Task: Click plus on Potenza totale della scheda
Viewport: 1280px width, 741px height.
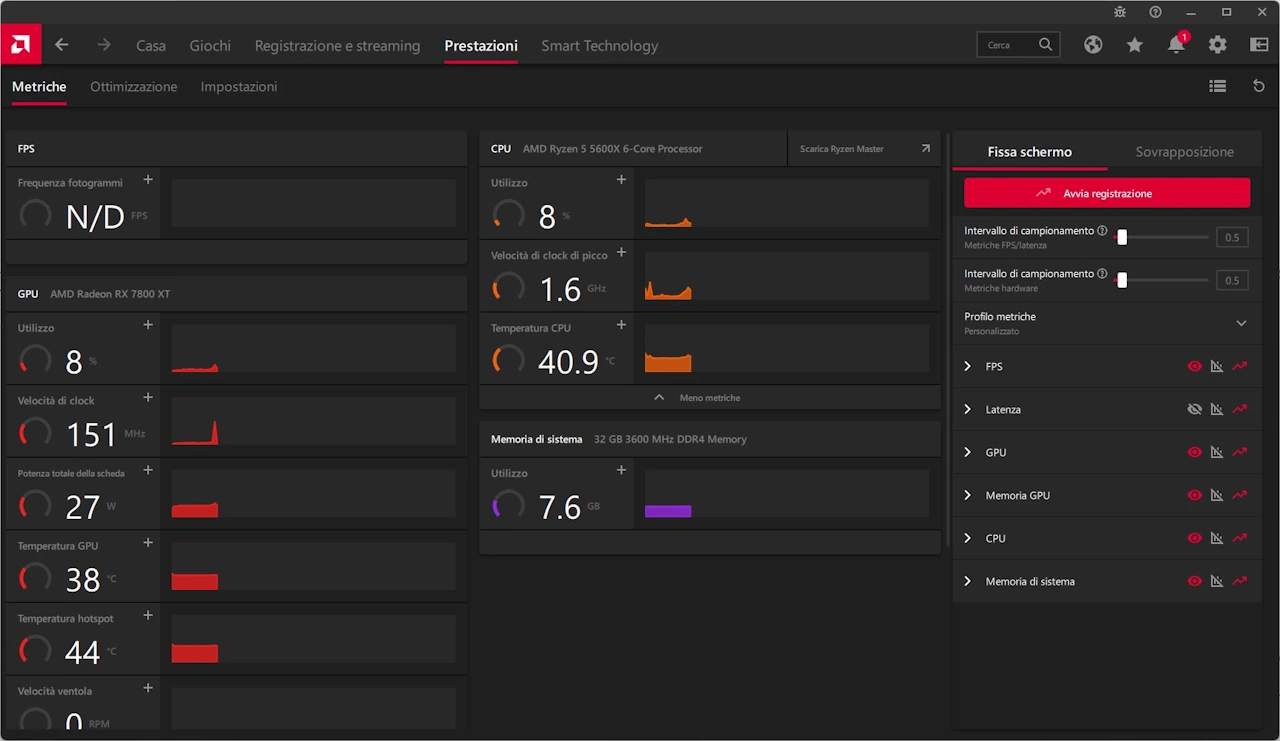Action: coord(148,470)
